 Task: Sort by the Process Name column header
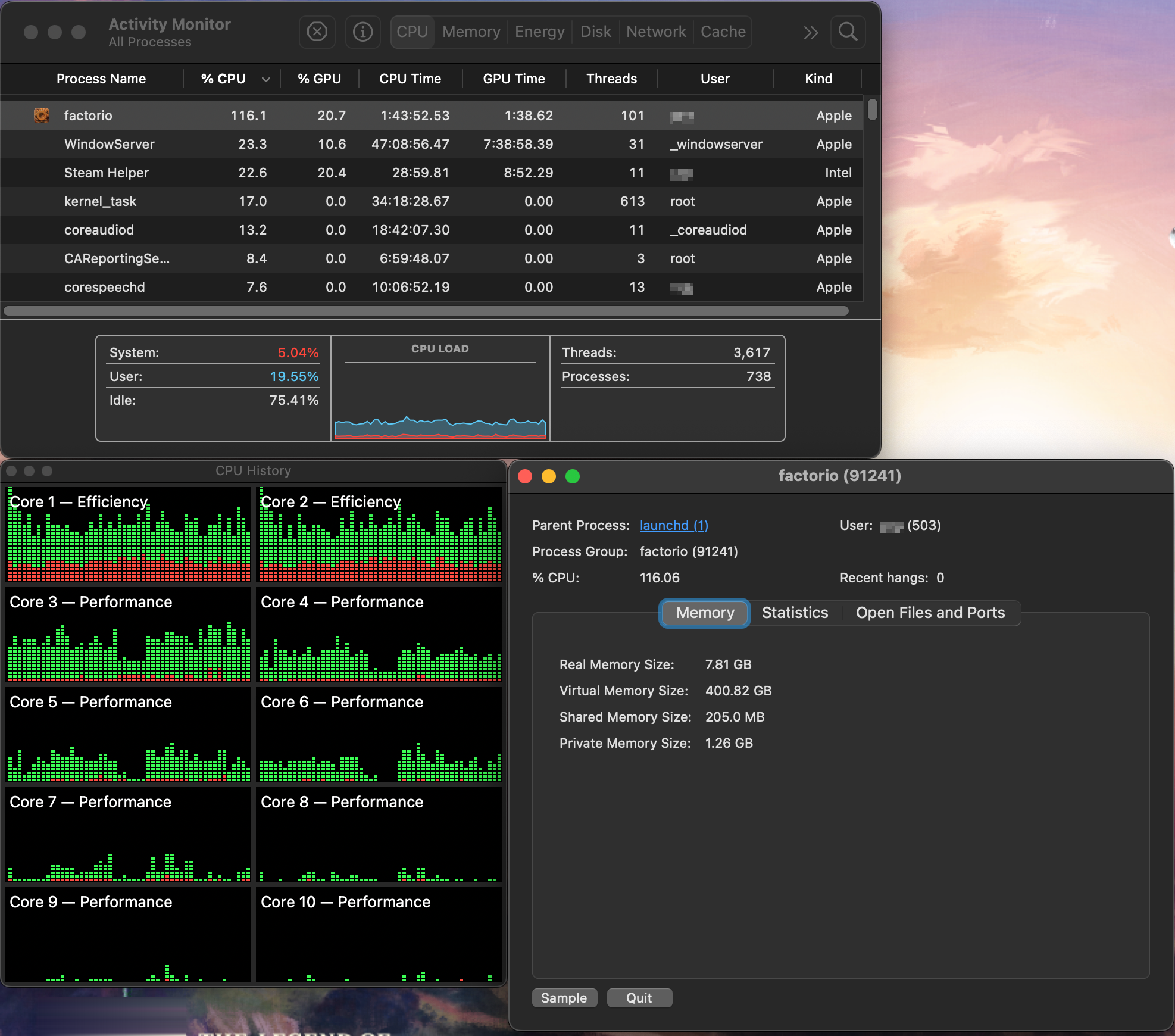[x=101, y=79]
